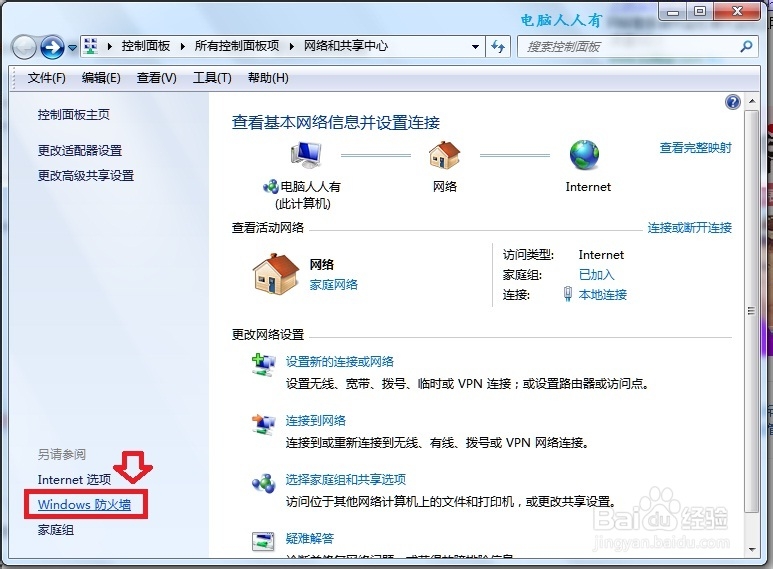The height and width of the screenshot is (569, 773).
Task: Open the 编辑(E) menu
Action: click(101, 78)
